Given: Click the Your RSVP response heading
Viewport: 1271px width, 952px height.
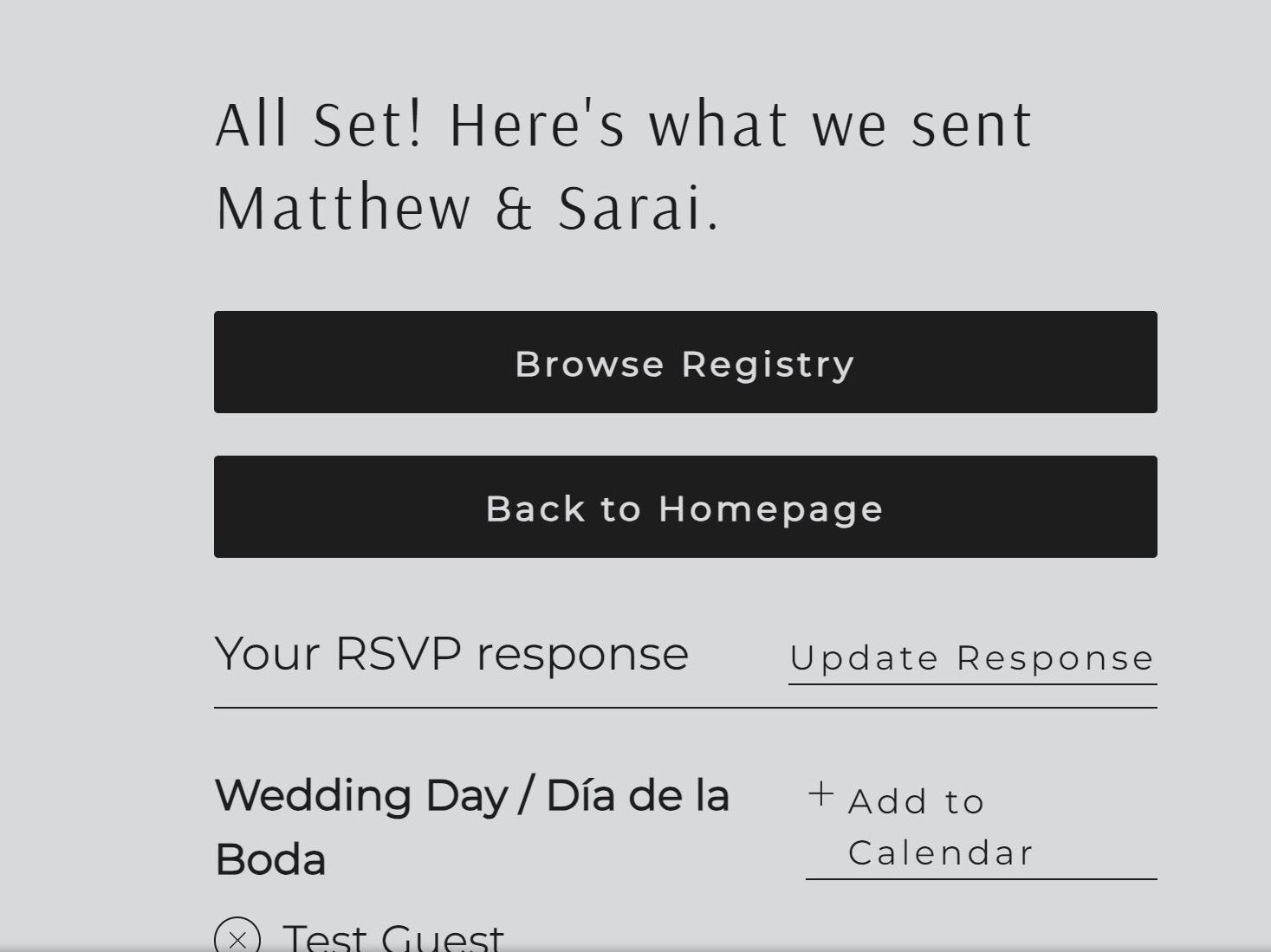Looking at the screenshot, I should coord(451,654).
